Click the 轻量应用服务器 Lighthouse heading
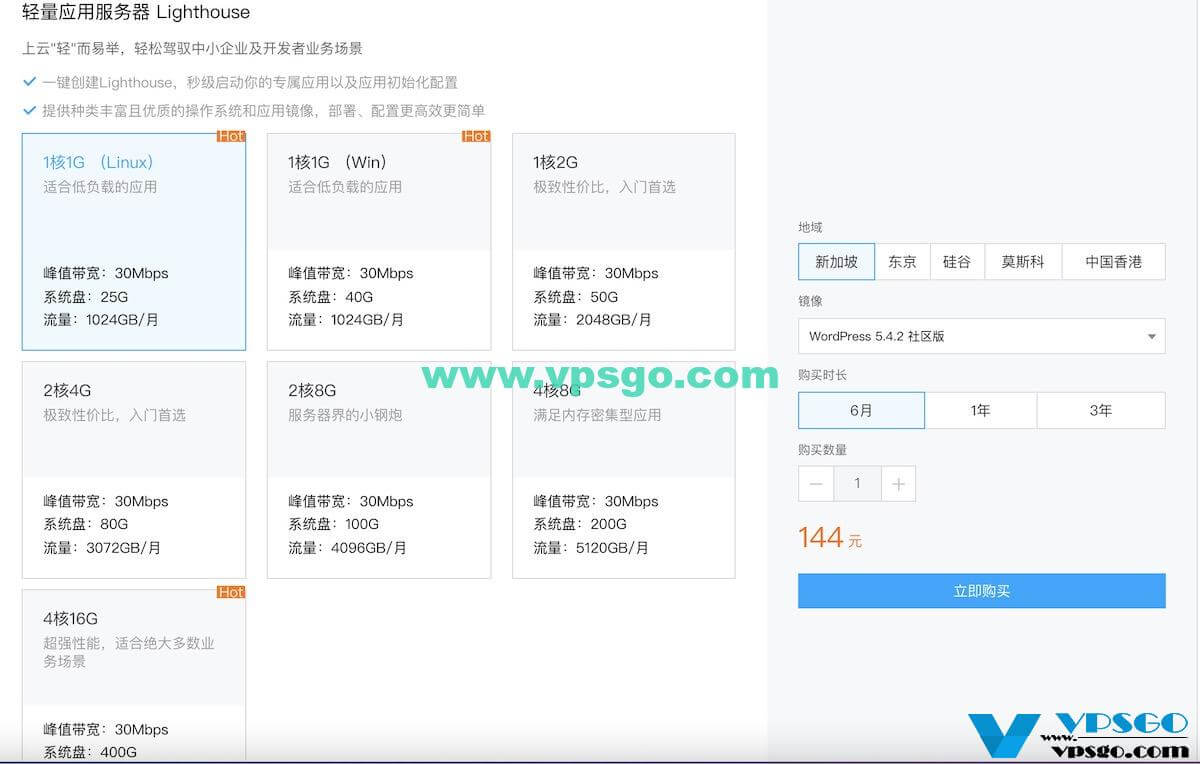Image resolution: width=1200 pixels, height=764 pixels. point(136,13)
